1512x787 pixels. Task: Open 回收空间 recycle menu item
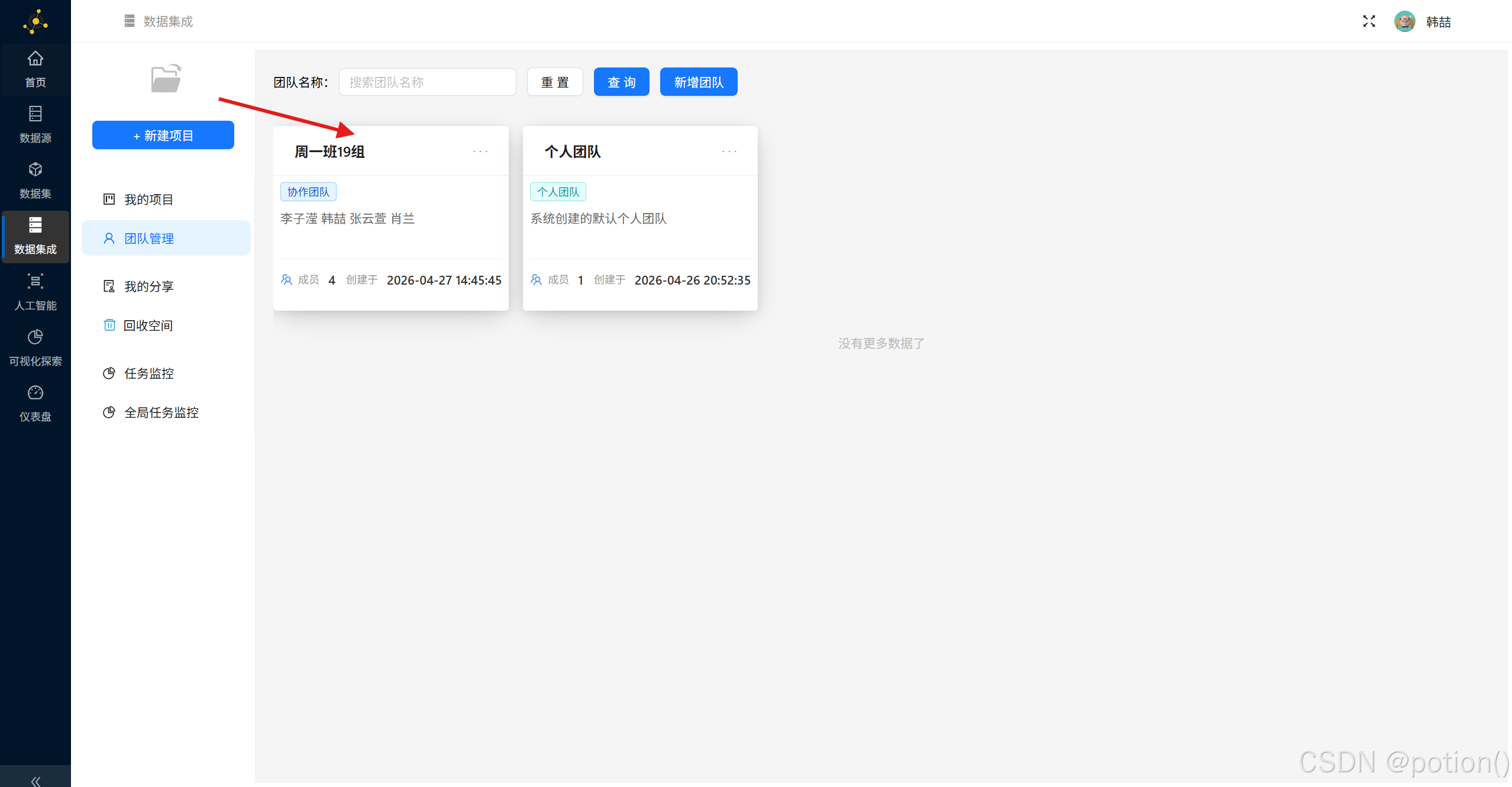(148, 325)
